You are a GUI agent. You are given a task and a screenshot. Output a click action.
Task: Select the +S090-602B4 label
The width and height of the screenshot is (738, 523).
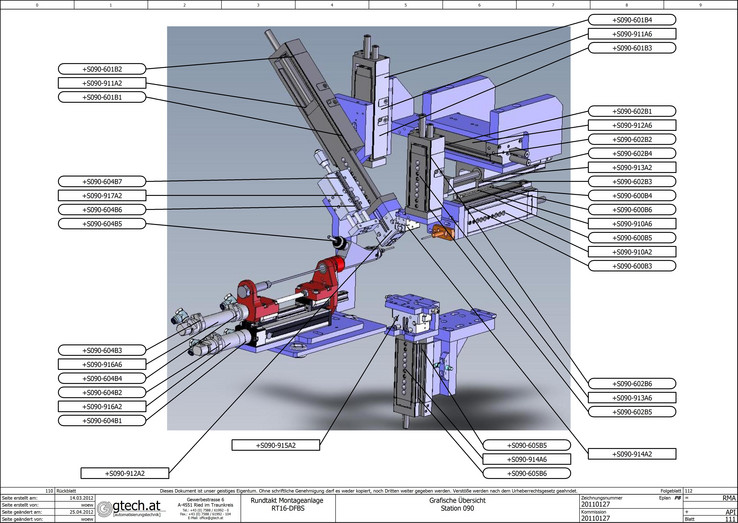coord(632,153)
